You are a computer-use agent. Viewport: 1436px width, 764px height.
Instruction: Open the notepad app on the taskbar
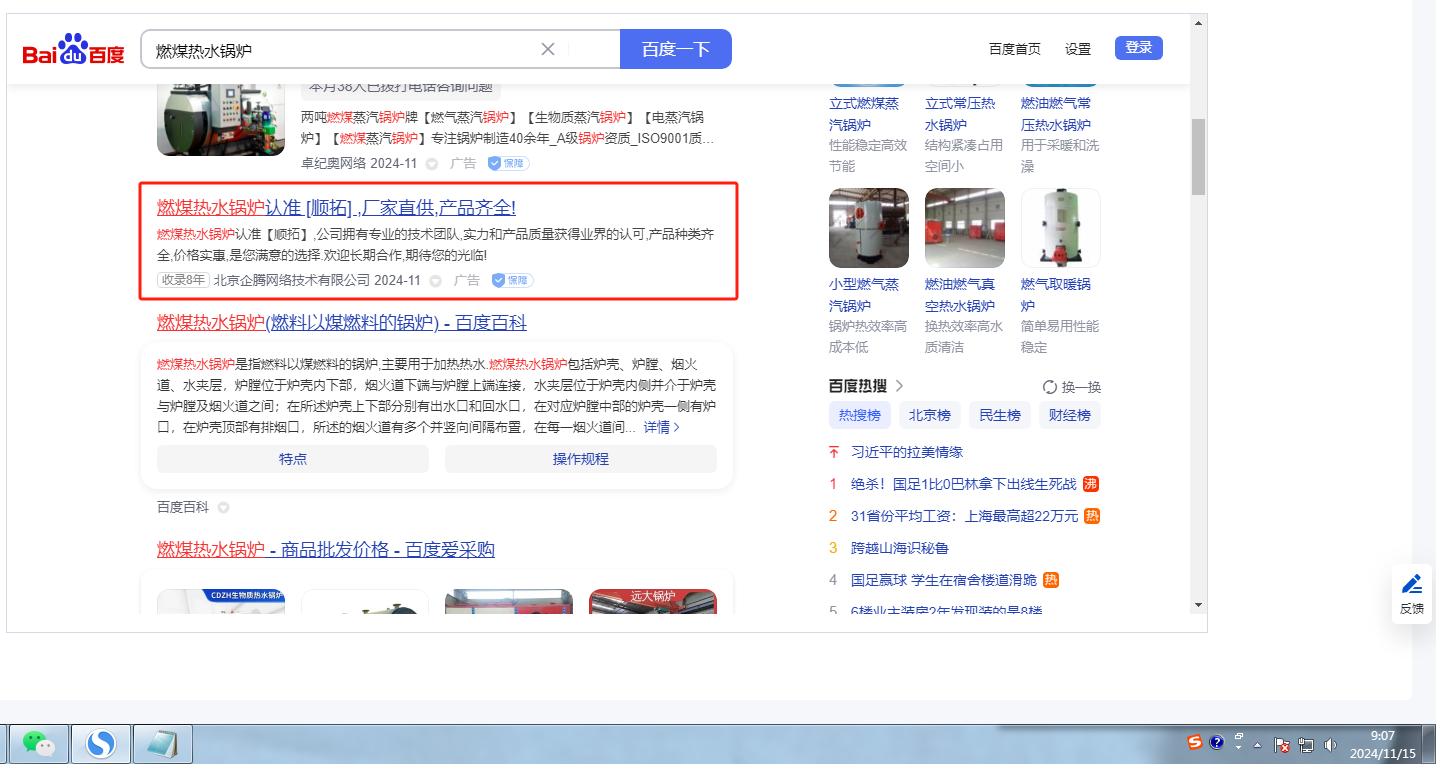tap(162, 743)
